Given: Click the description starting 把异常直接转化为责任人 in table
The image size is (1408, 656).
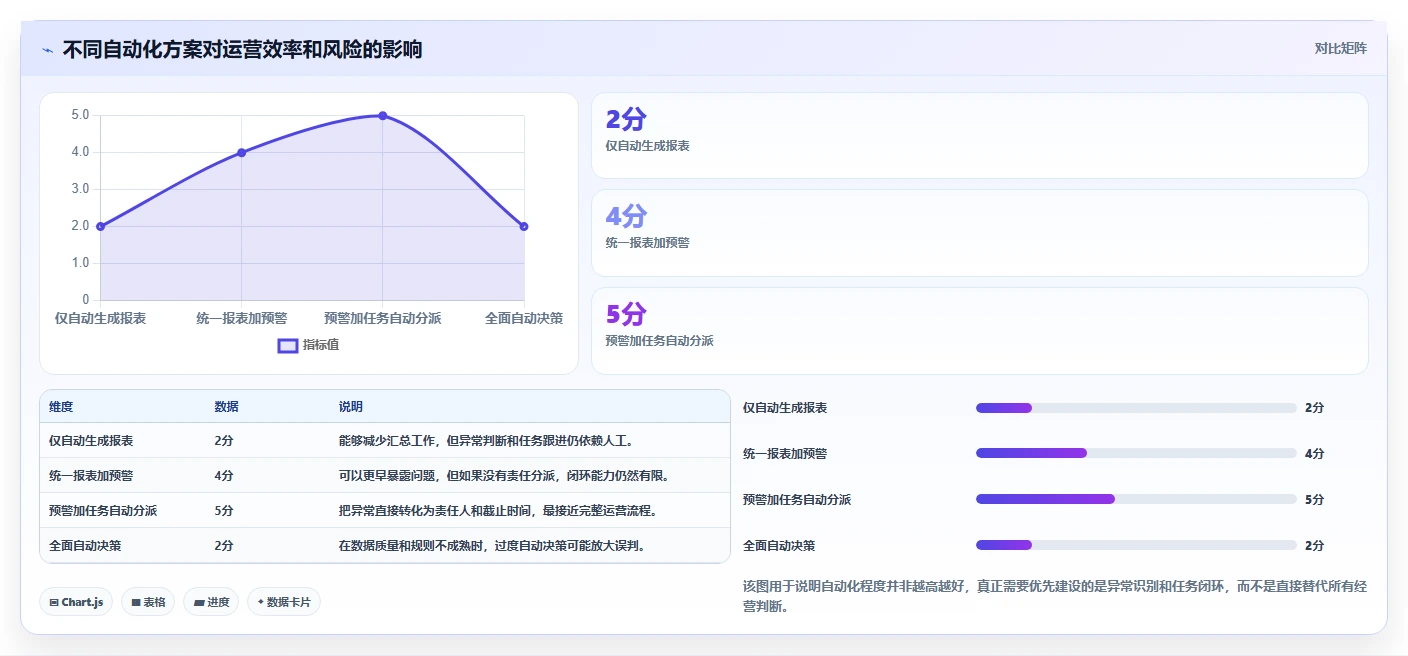Looking at the screenshot, I should (x=498, y=511).
